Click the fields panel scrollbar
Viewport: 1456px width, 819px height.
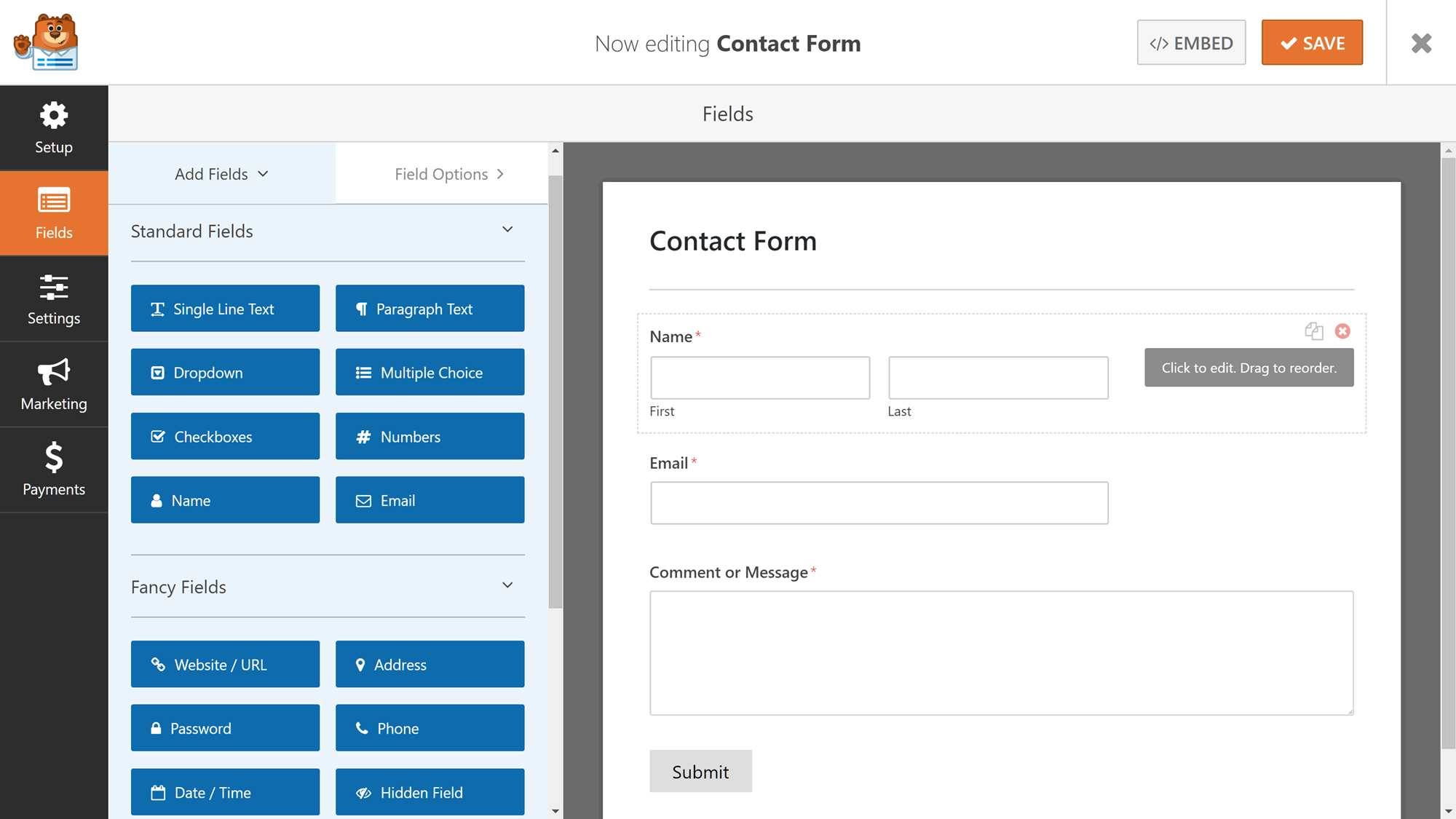pos(555,392)
